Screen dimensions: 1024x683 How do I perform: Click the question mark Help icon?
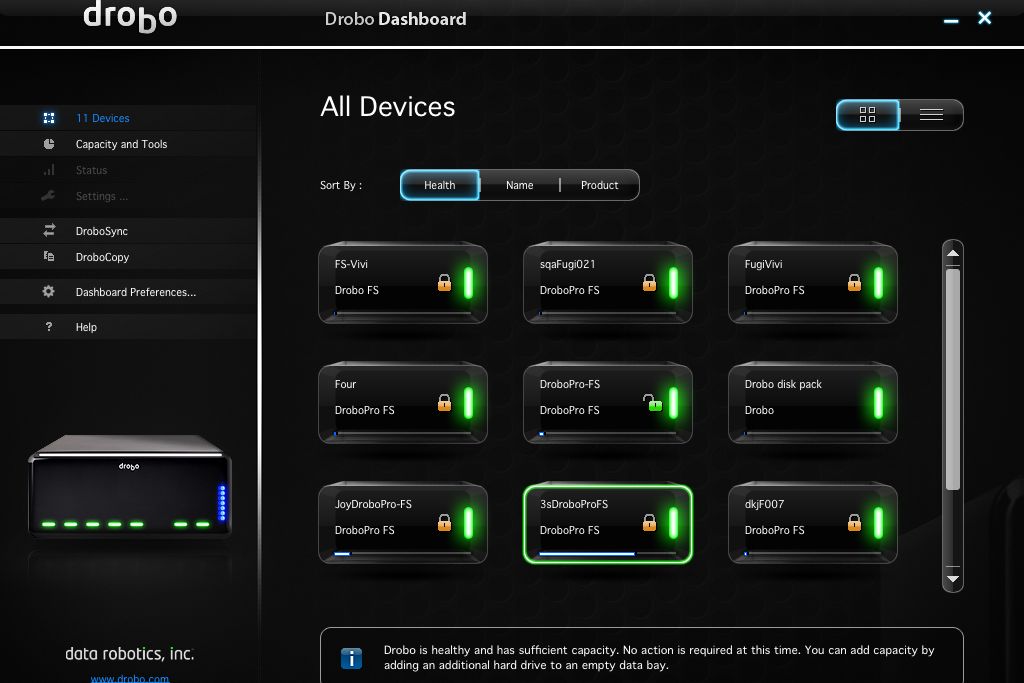[x=49, y=326]
